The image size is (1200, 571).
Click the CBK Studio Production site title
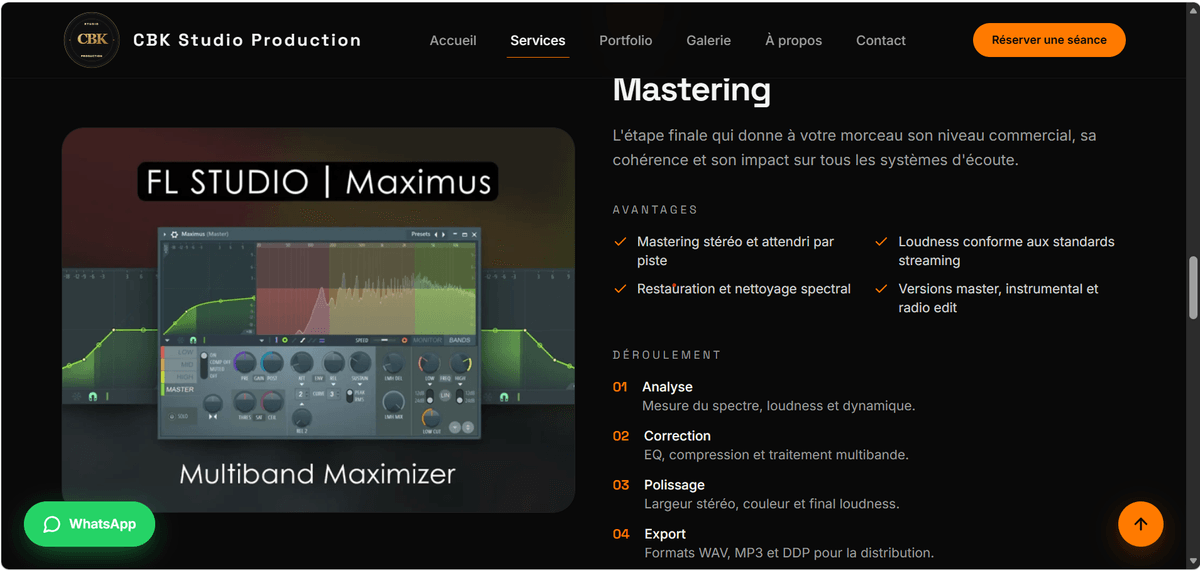247,40
